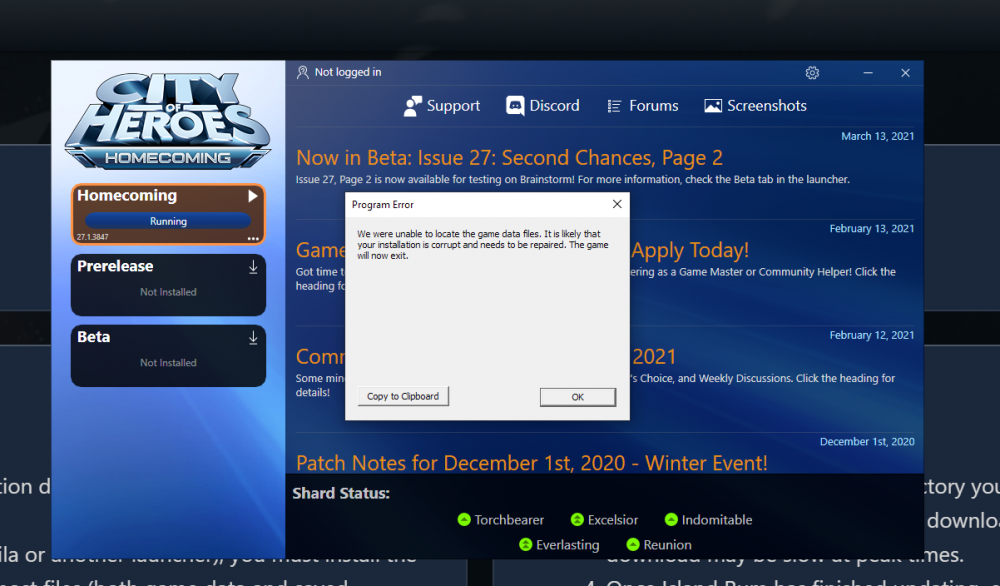This screenshot has width=1000, height=586.
Task: Click the Discord icon in header
Action: click(x=516, y=106)
